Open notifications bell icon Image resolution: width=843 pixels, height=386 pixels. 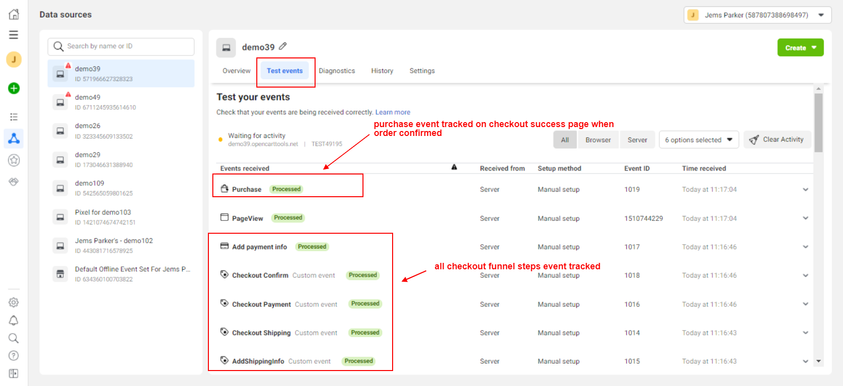(x=14, y=320)
